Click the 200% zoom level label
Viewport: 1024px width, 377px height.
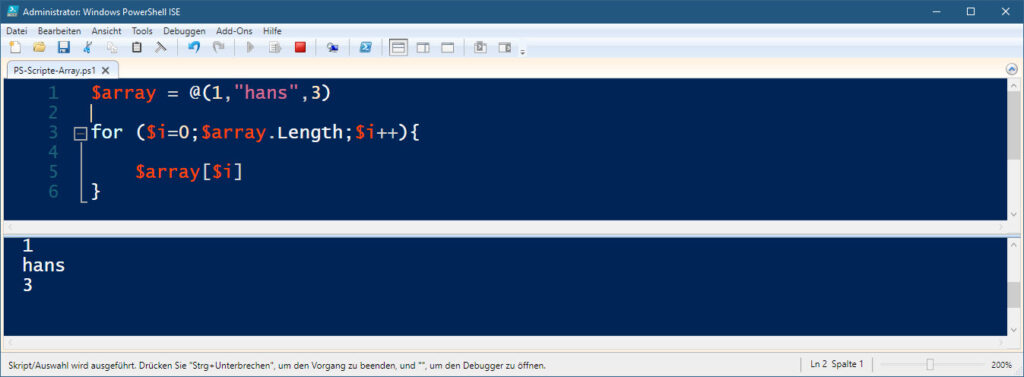point(1002,365)
